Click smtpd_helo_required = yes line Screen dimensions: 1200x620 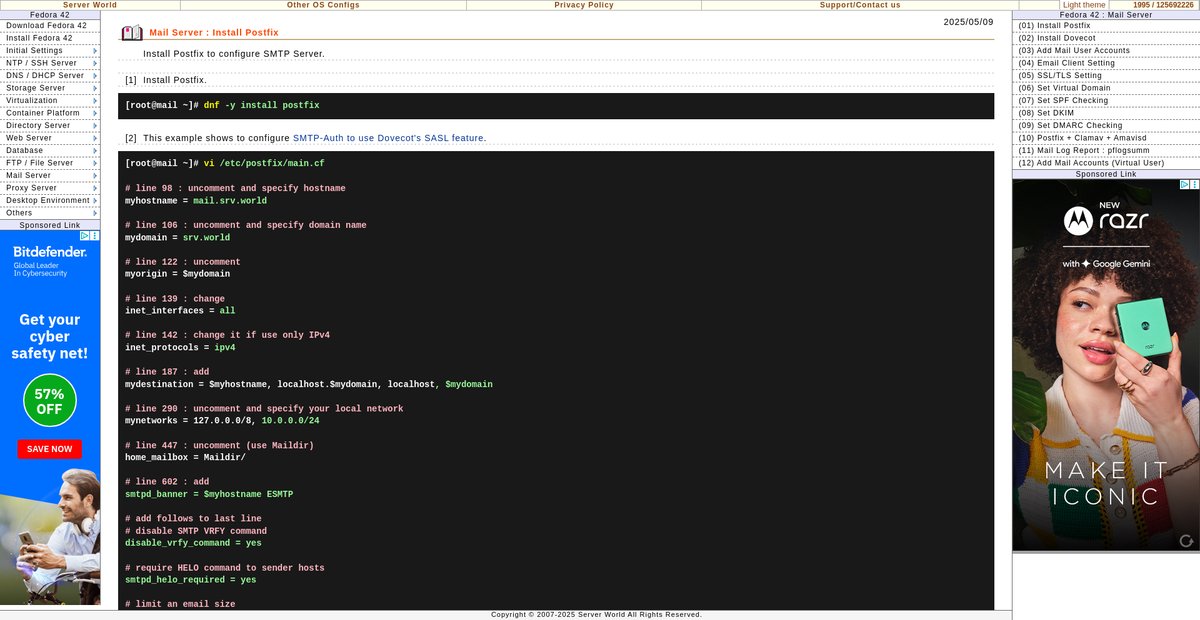click(190, 580)
